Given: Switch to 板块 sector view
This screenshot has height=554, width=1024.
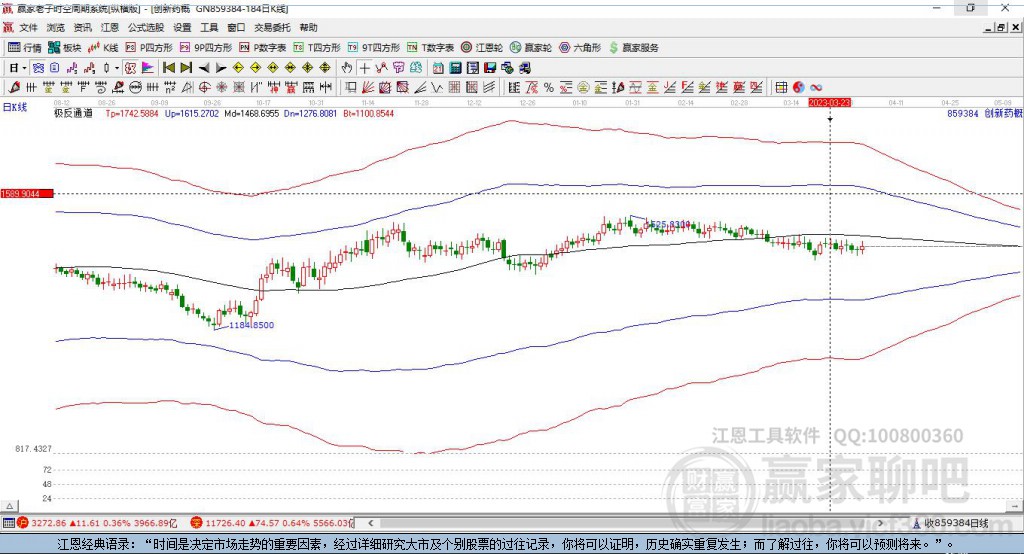Looking at the screenshot, I should coord(65,48).
